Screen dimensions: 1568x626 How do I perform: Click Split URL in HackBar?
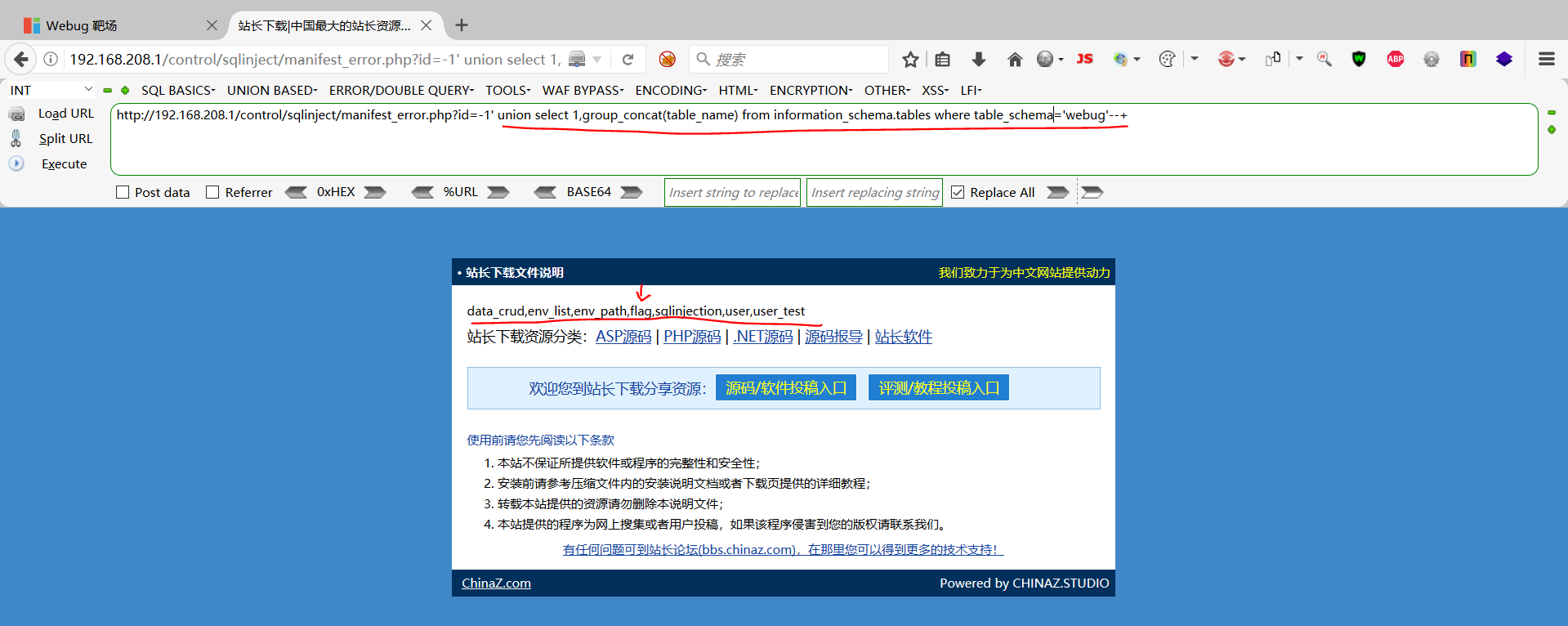point(66,139)
